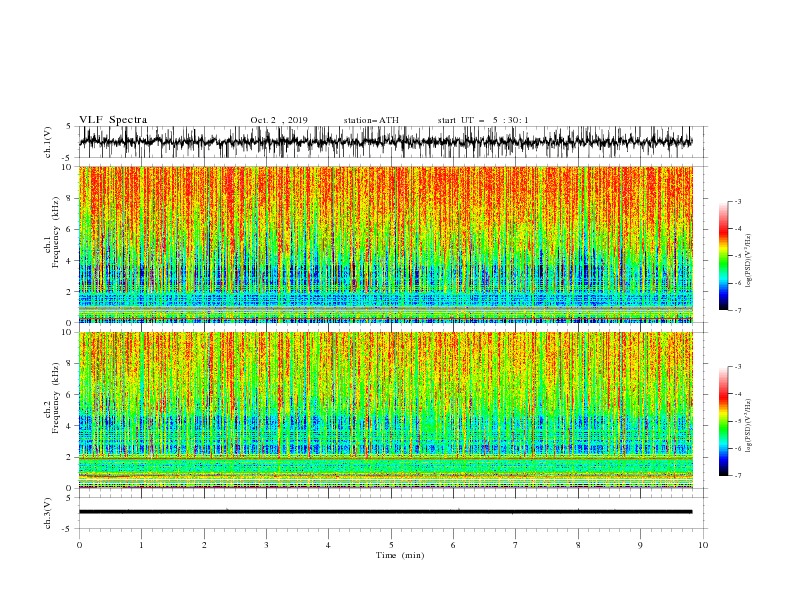
Task: Click time-axis tick label "9"
Action: 640,545
